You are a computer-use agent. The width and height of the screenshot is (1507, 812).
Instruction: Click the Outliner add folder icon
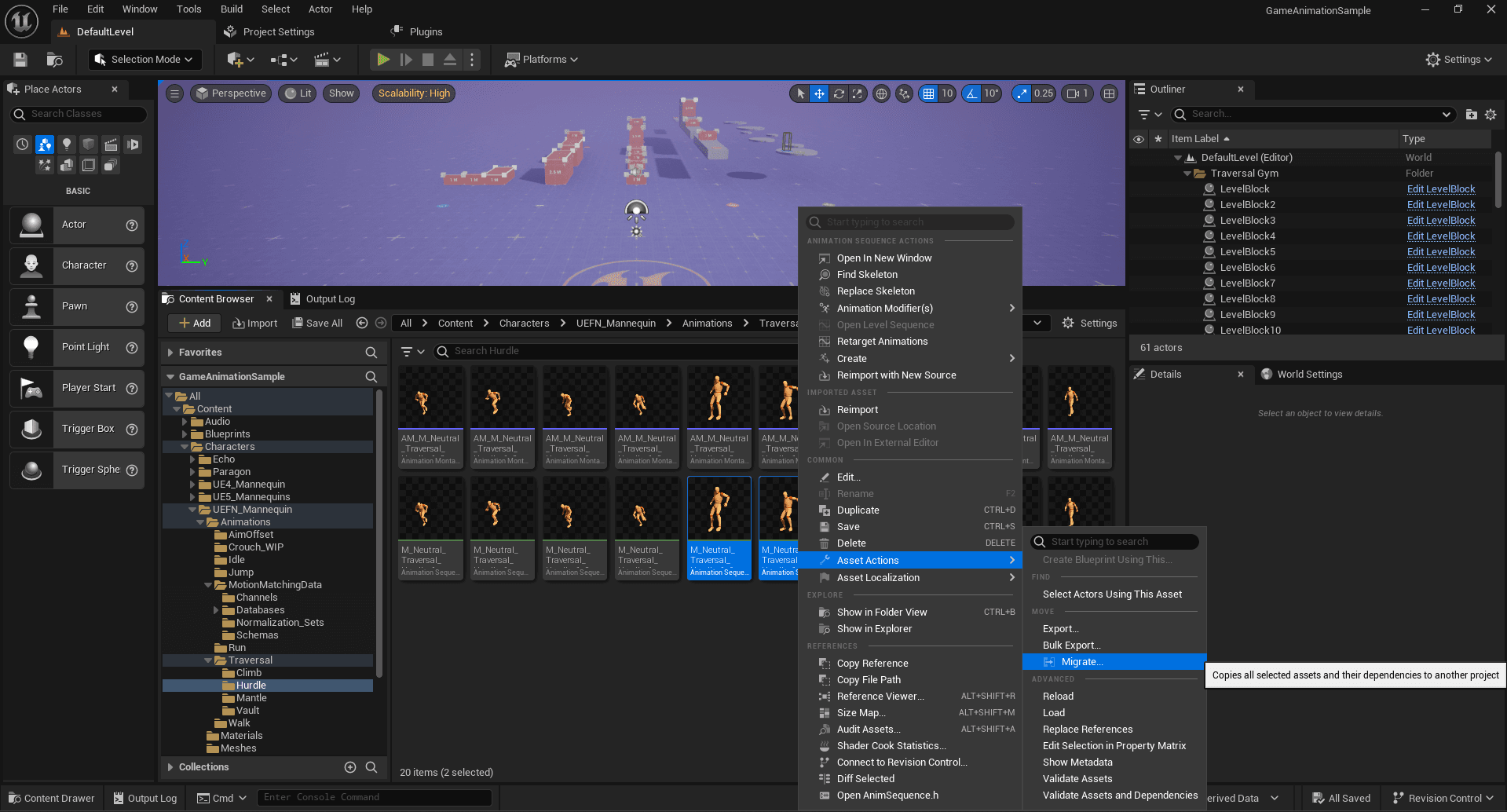[1471, 115]
